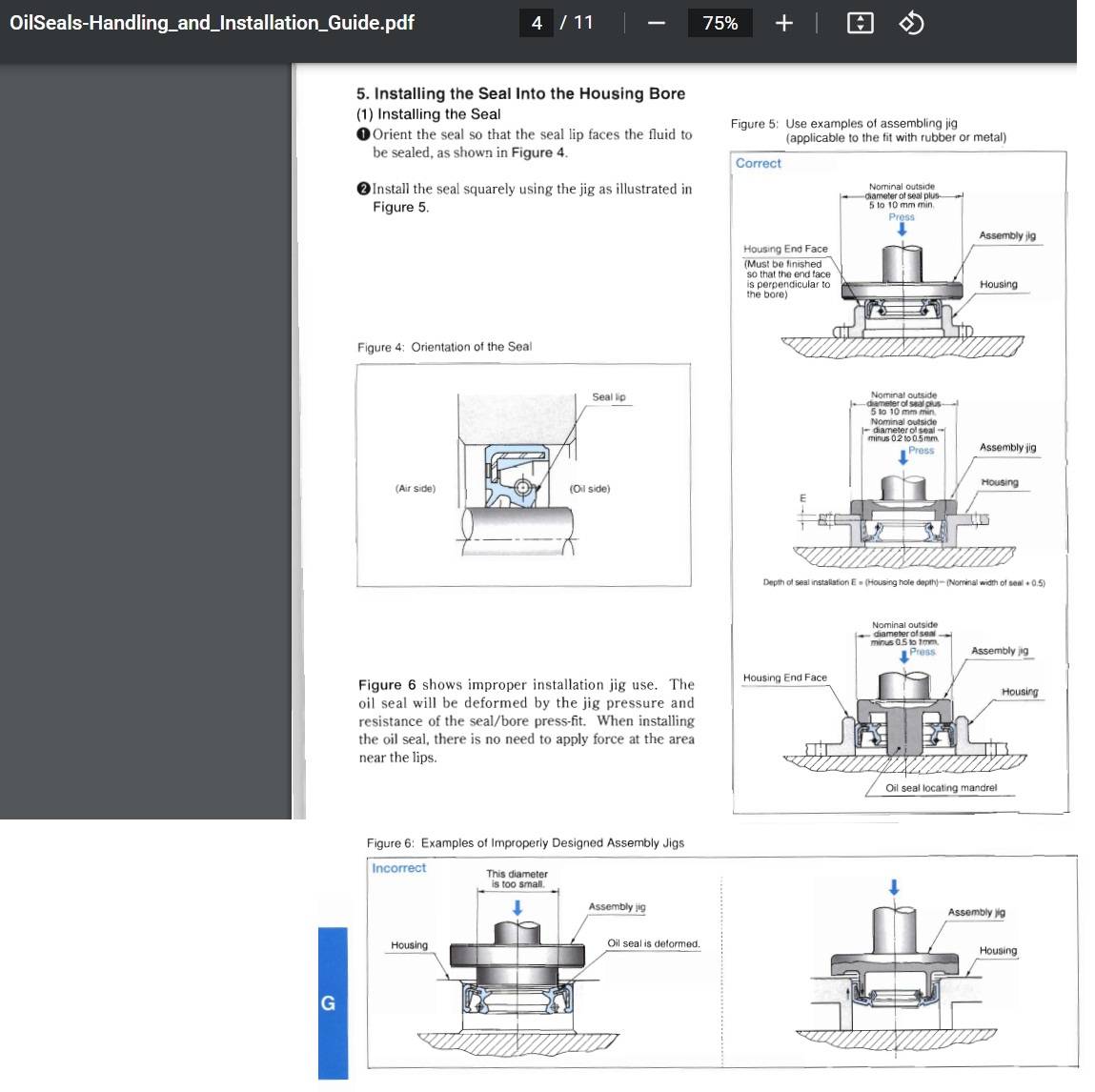Click the 'This diameter is too small.' note
Viewport: 1095px width, 1092px height.
tap(517, 879)
